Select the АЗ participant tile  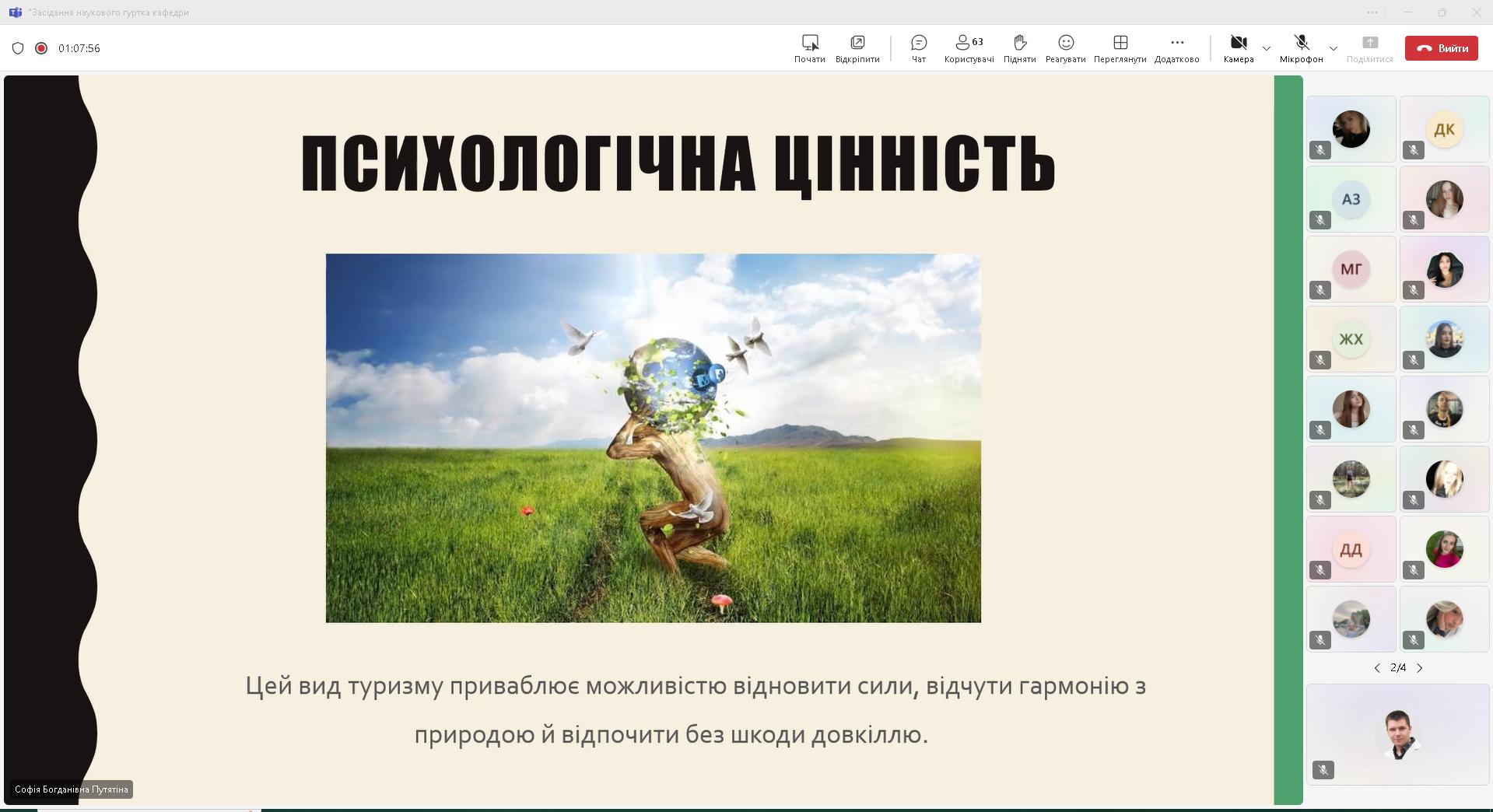pos(1351,199)
